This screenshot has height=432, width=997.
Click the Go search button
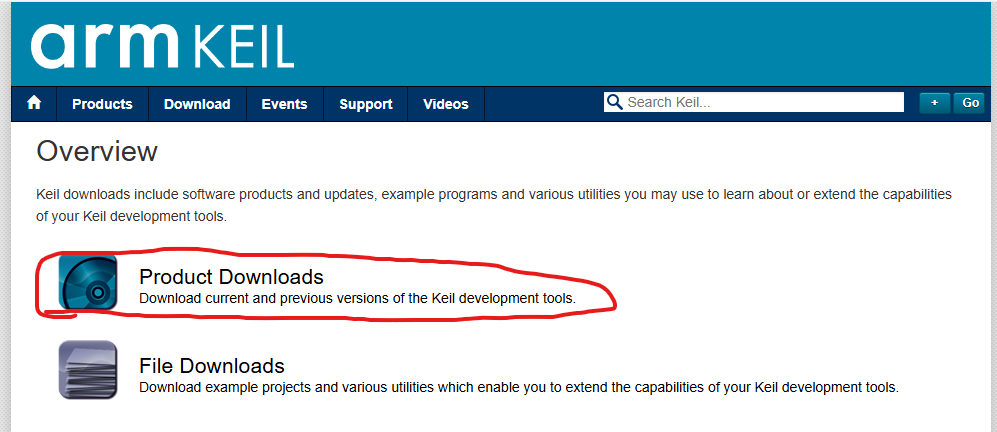[x=970, y=103]
